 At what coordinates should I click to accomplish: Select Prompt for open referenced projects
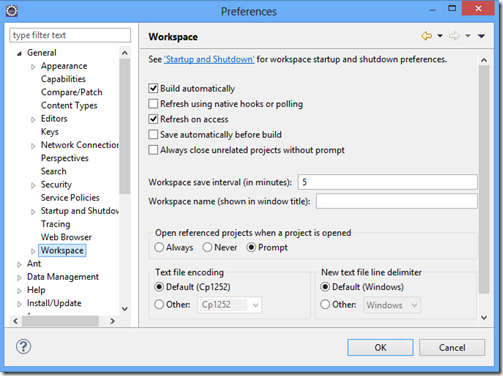251,247
